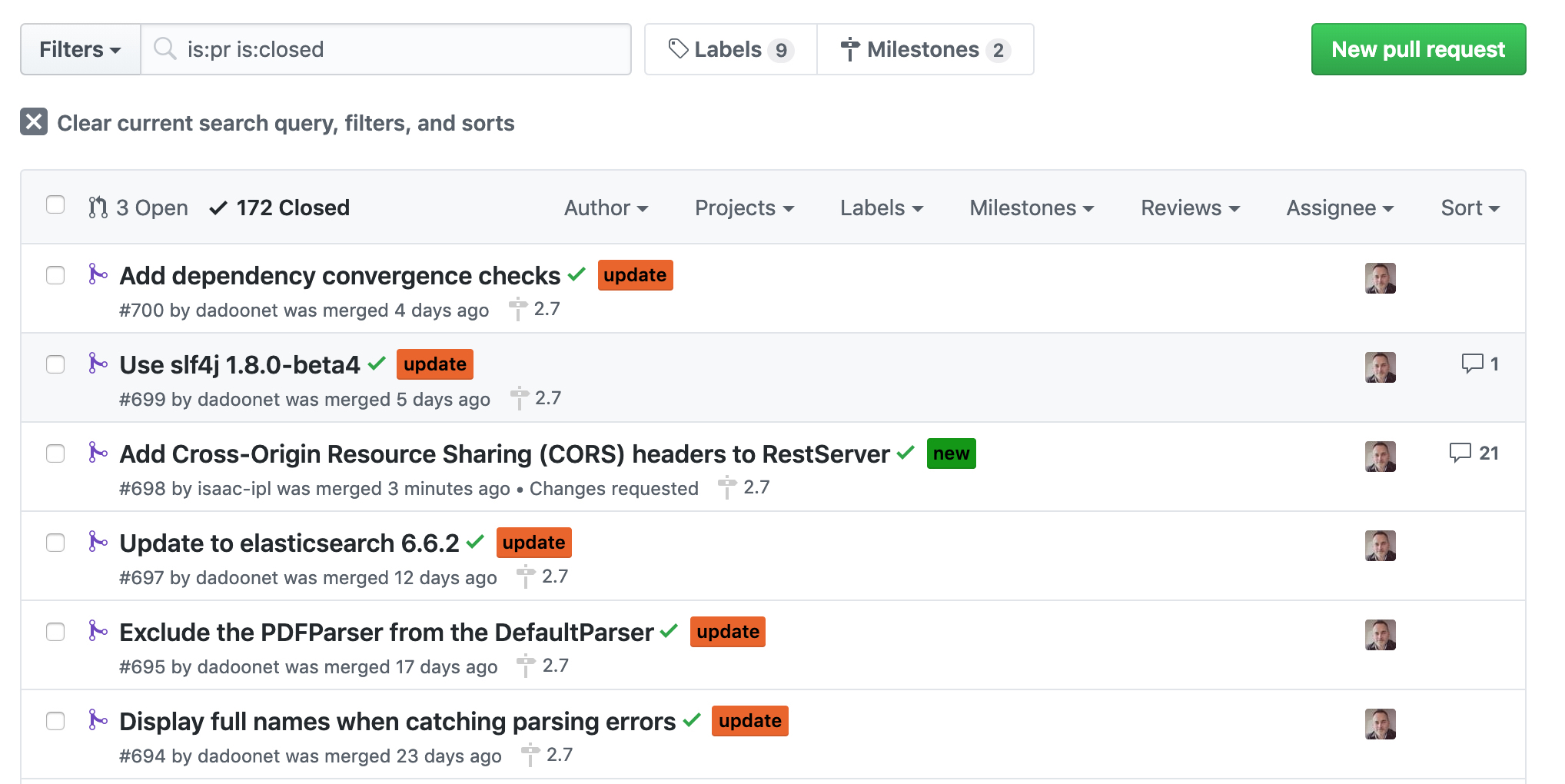
Task: Select the checkbox next to #694
Action: click(x=55, y=721)
